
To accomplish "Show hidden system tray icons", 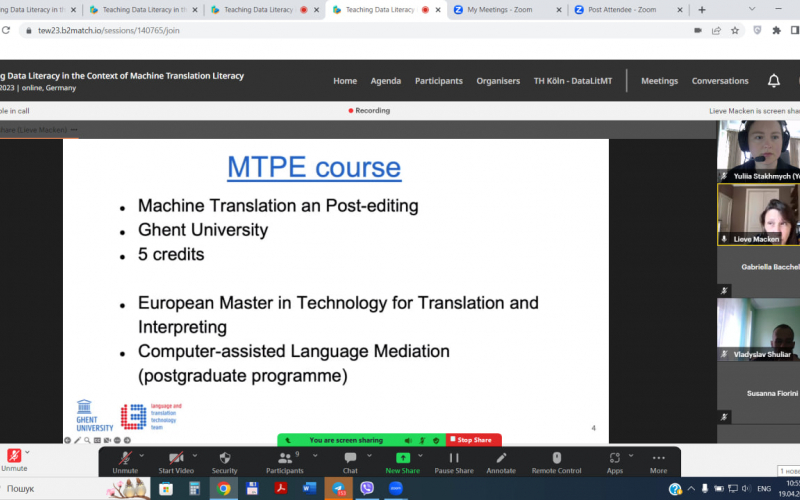I will click(691, 489).
